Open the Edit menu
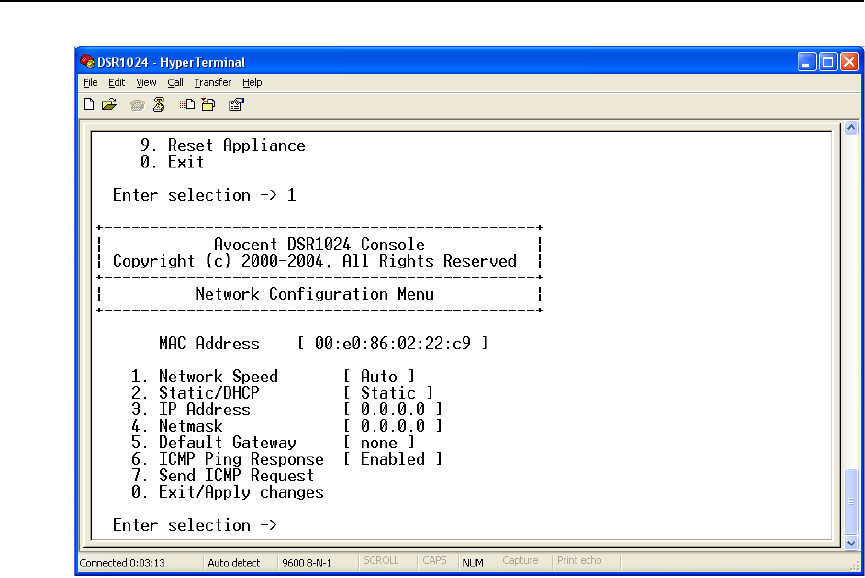This screenshot has height=578, width=865. pos(117,83)
